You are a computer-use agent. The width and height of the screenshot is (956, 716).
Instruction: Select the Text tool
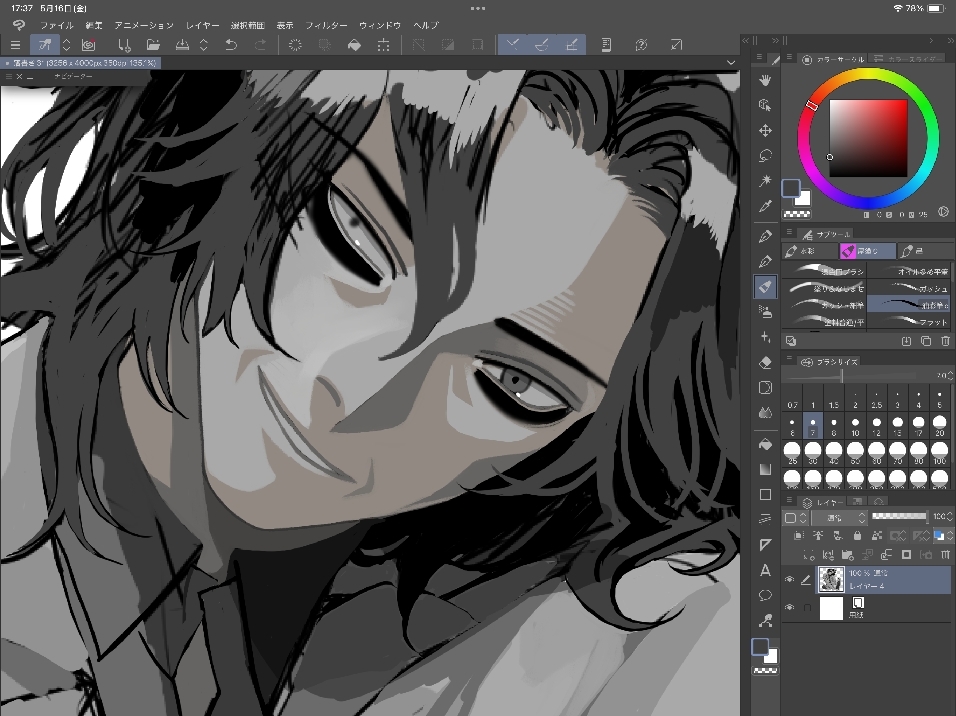tap(765, 570)
